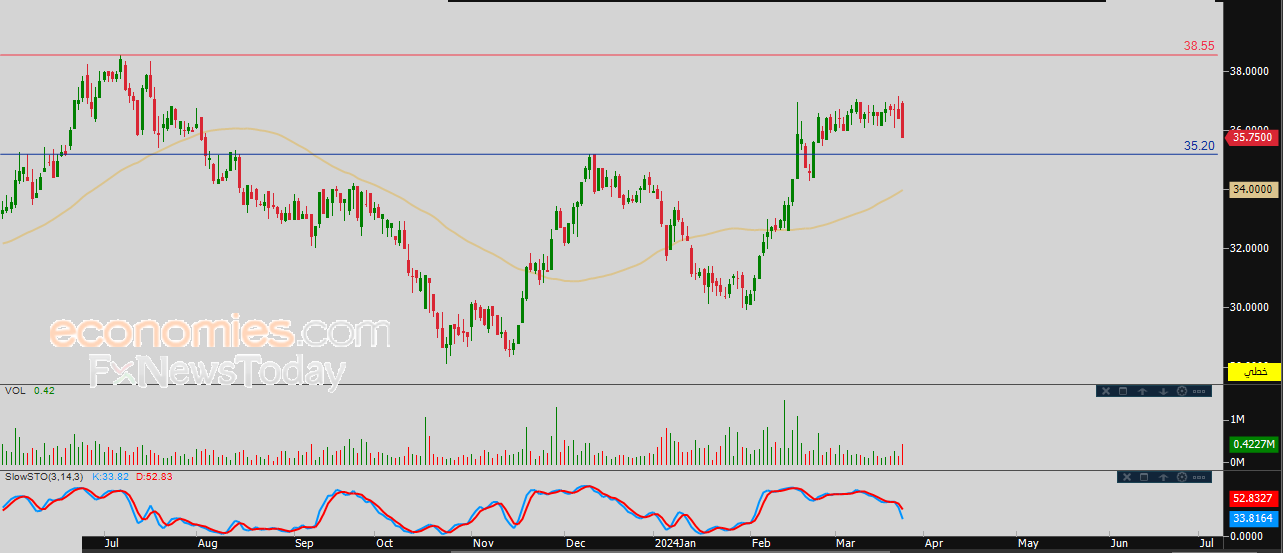Screen dimensions: 1283x553
Task: Open VOL indicator settings gear
Action: tap(1182, 391)
